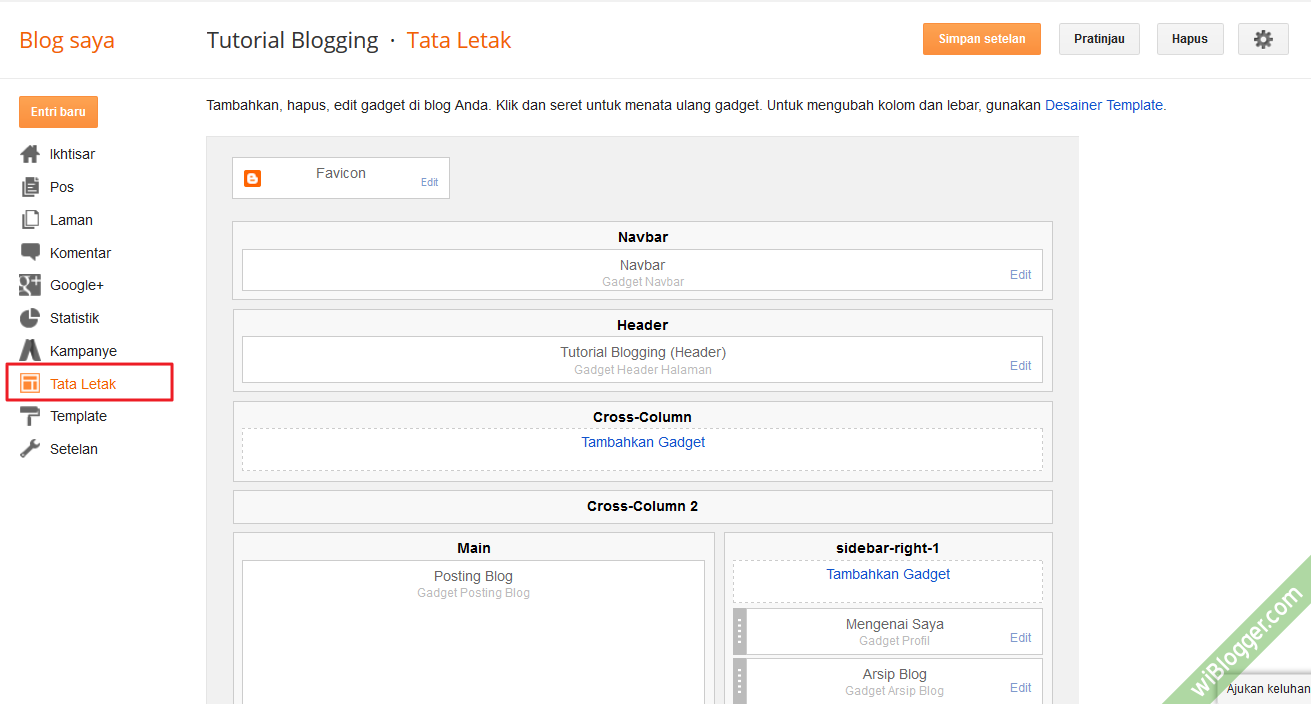
Task: Click the Setelan wrench icon
Action: pos(30,449)
